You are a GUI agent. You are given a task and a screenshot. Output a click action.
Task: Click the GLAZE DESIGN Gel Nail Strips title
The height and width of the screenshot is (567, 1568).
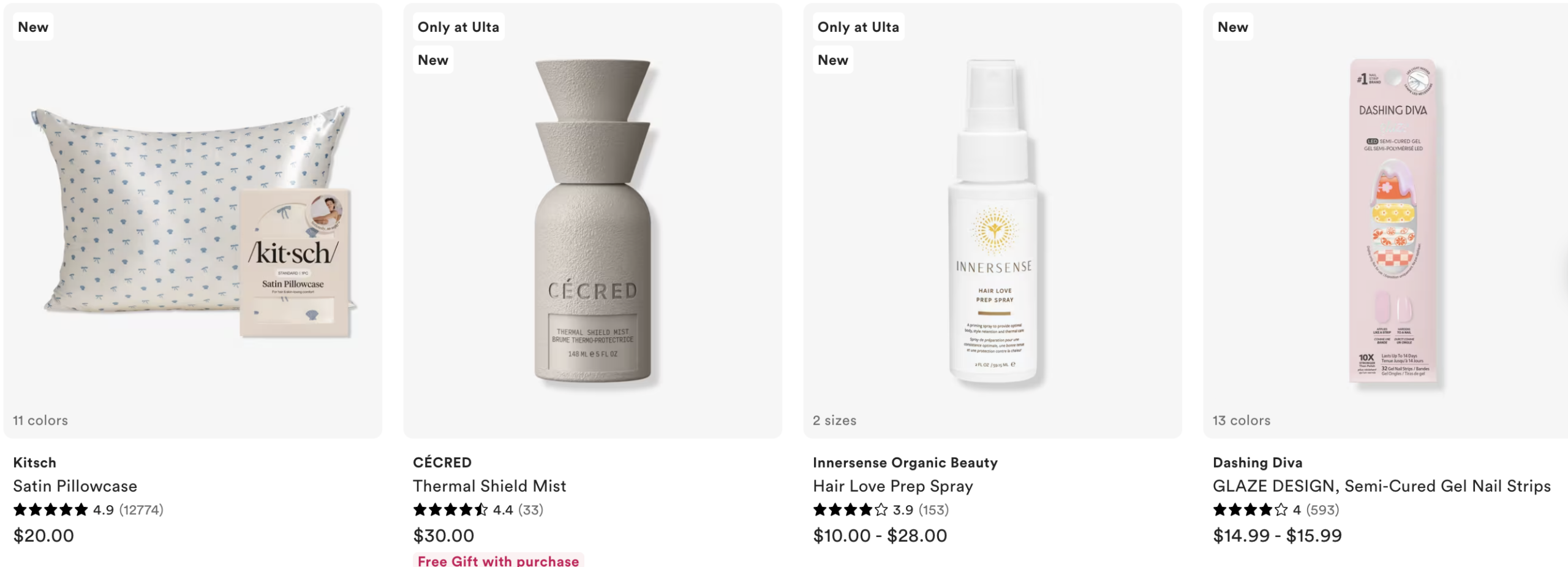(1381, 486)
